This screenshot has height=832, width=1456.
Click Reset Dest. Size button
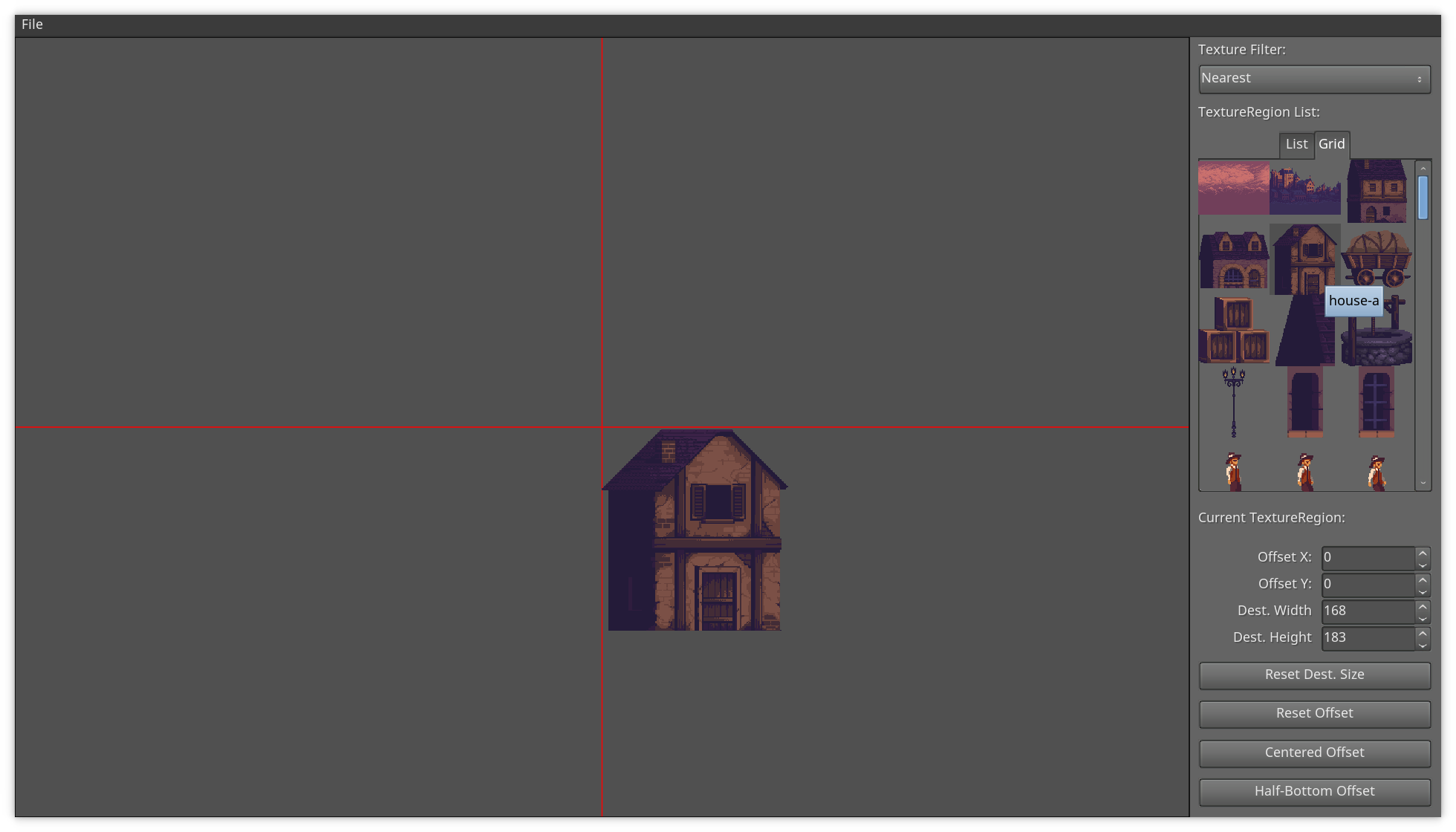1314,673
